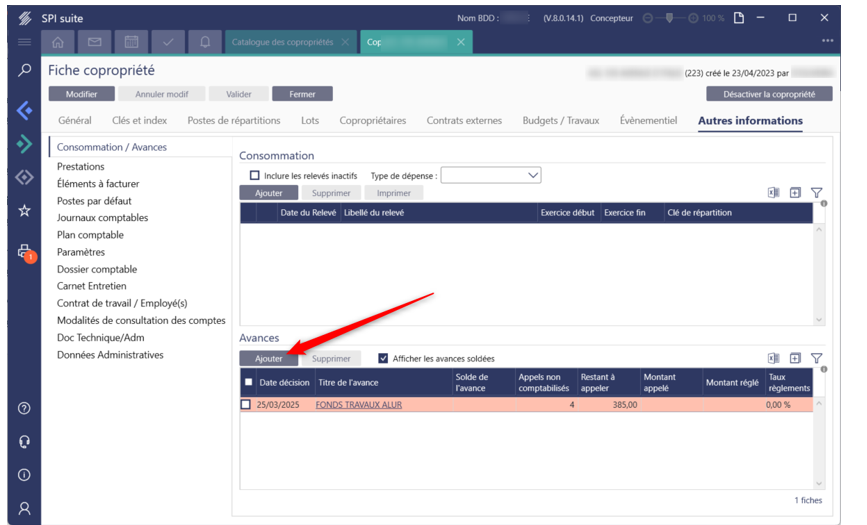This screenshot has height=525, width=867.
Task: Open the home tab icon
Action: click(58, 42)
